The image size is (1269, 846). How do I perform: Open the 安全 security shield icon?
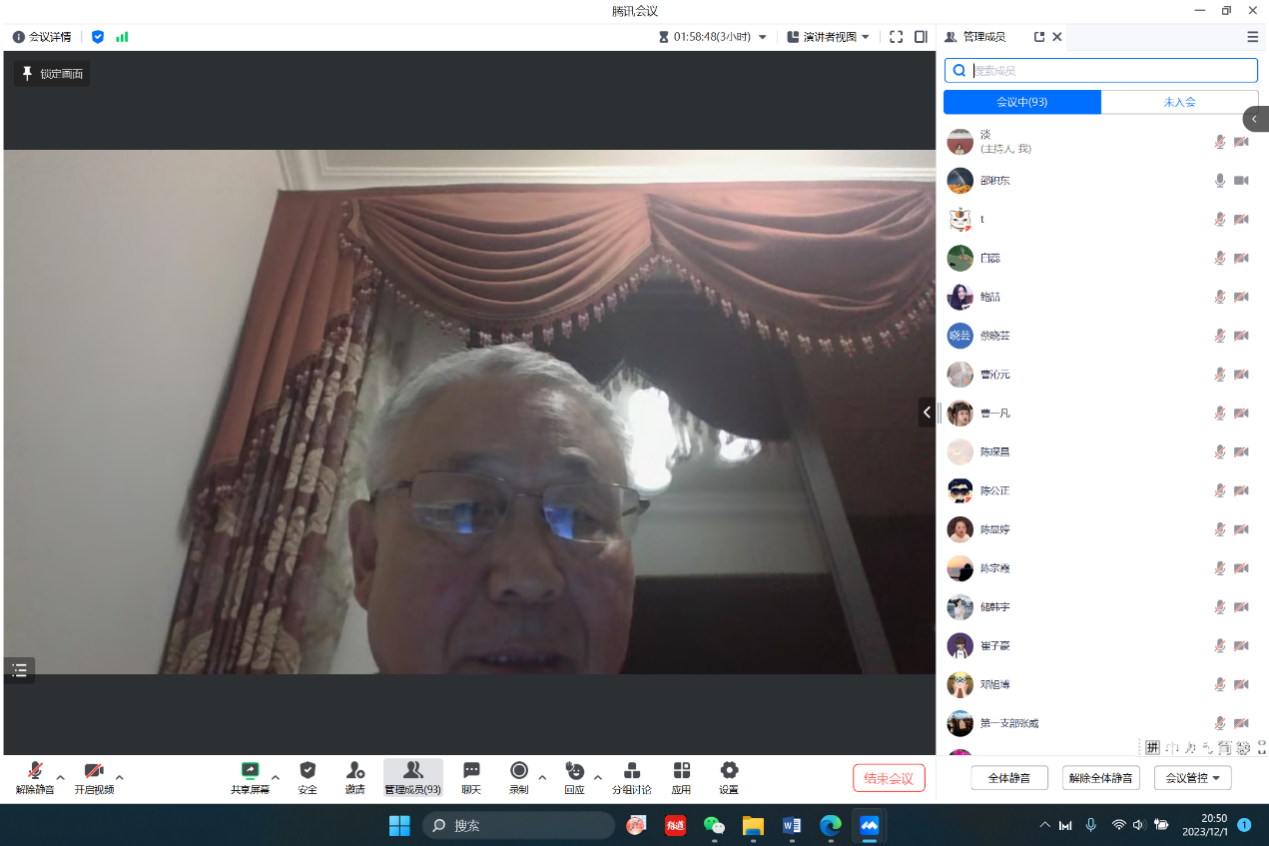(307, 771)
